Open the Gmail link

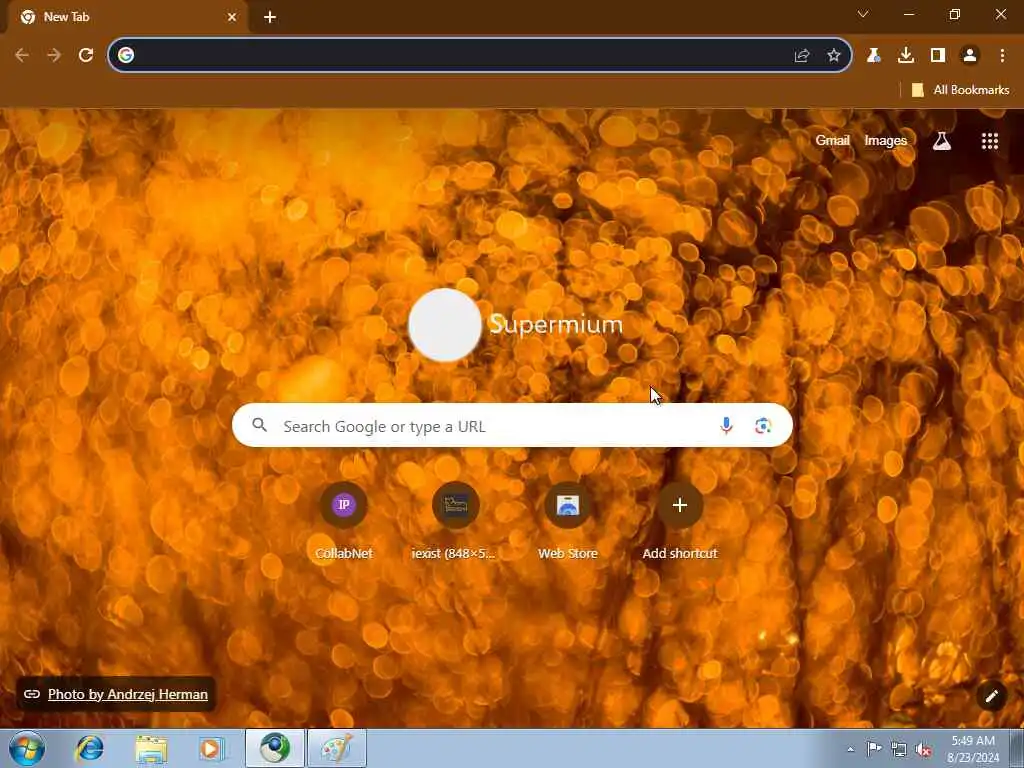click(x=833, y=140)
